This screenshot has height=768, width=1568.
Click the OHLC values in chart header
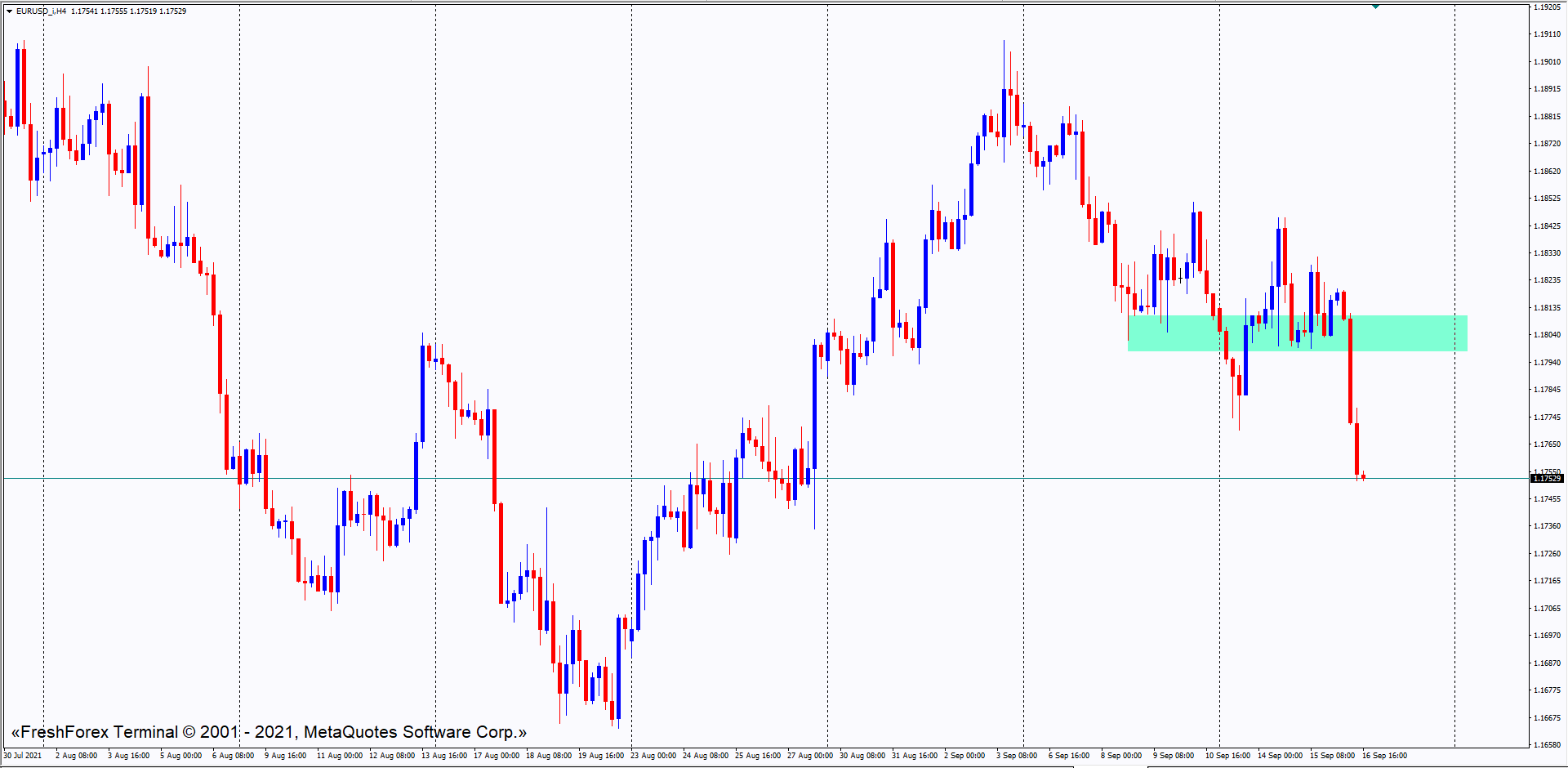coord(128,11)
